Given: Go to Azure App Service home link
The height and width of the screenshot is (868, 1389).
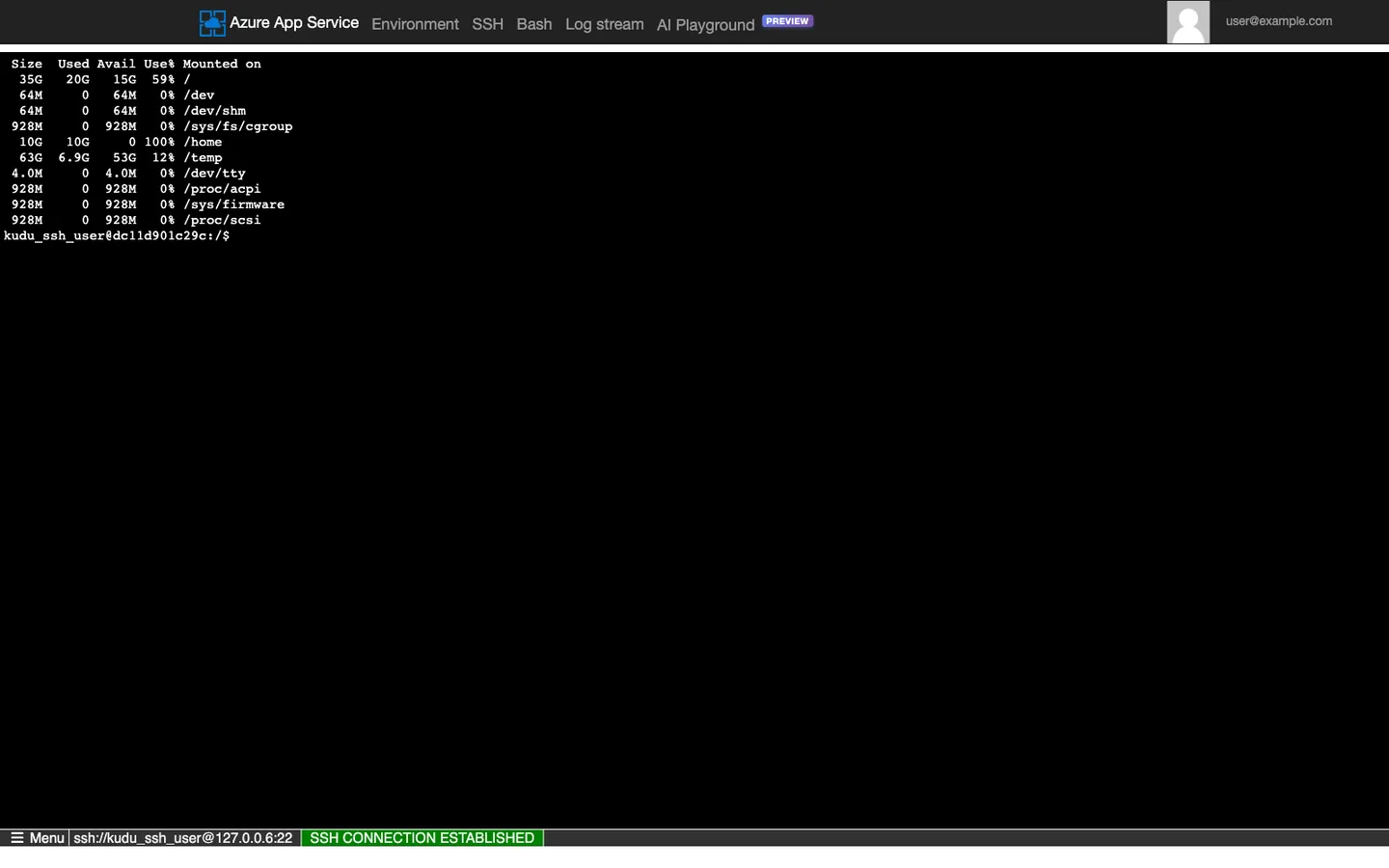Looking at the screenshot, I should (x=294, y=22).
